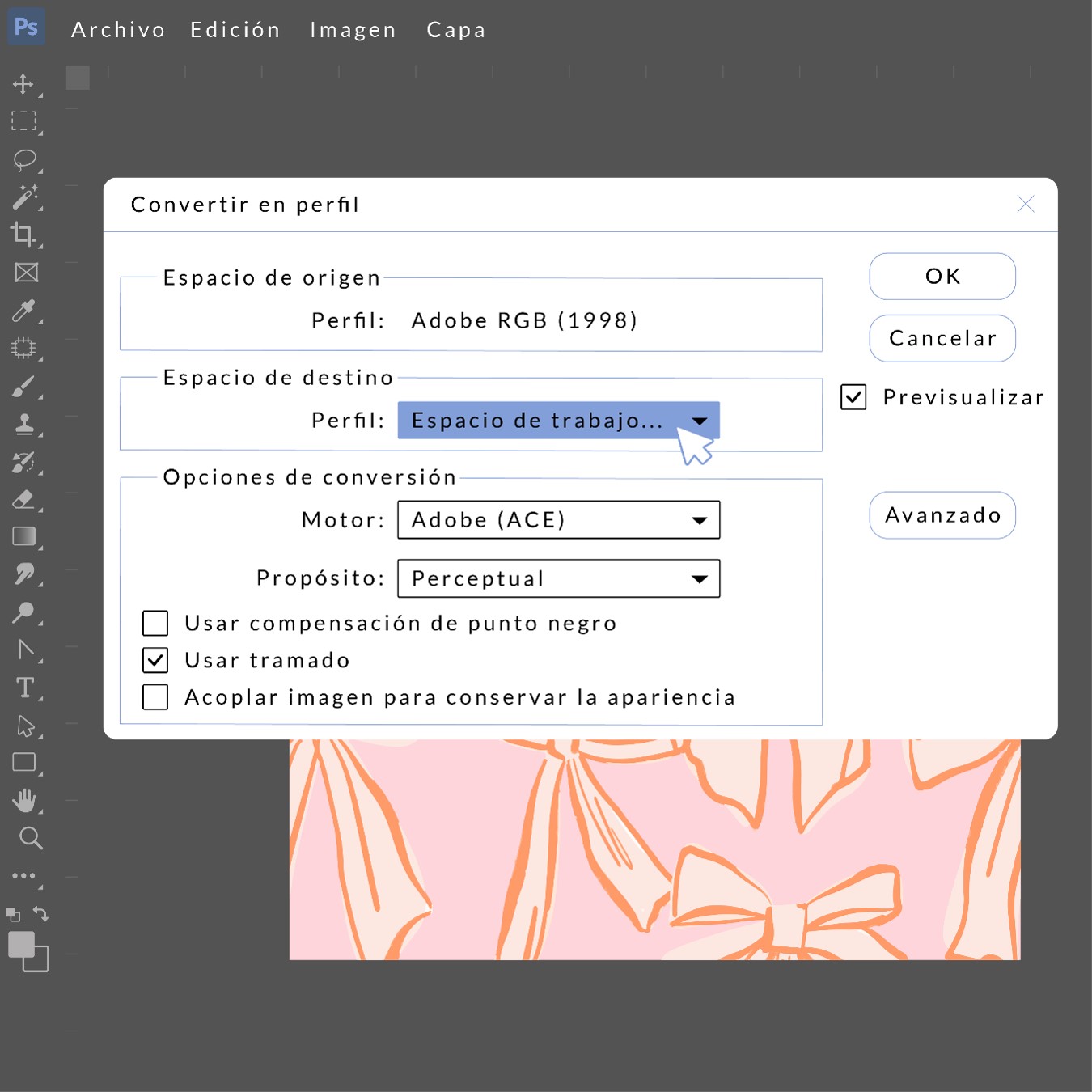Screen dimensions: 1092x1092
Task: Open the Archivo menu
Action: point(118,30)
